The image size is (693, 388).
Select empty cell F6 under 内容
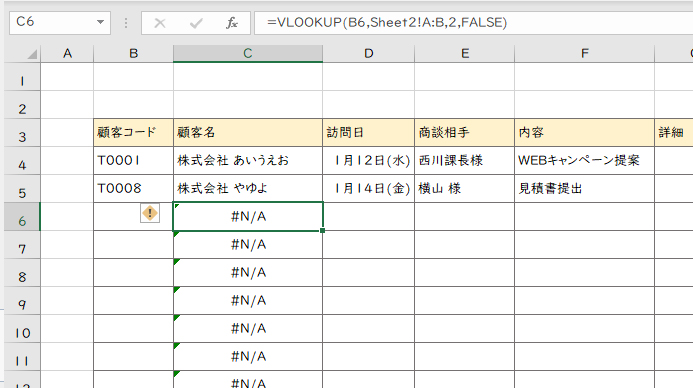[584, 217]
